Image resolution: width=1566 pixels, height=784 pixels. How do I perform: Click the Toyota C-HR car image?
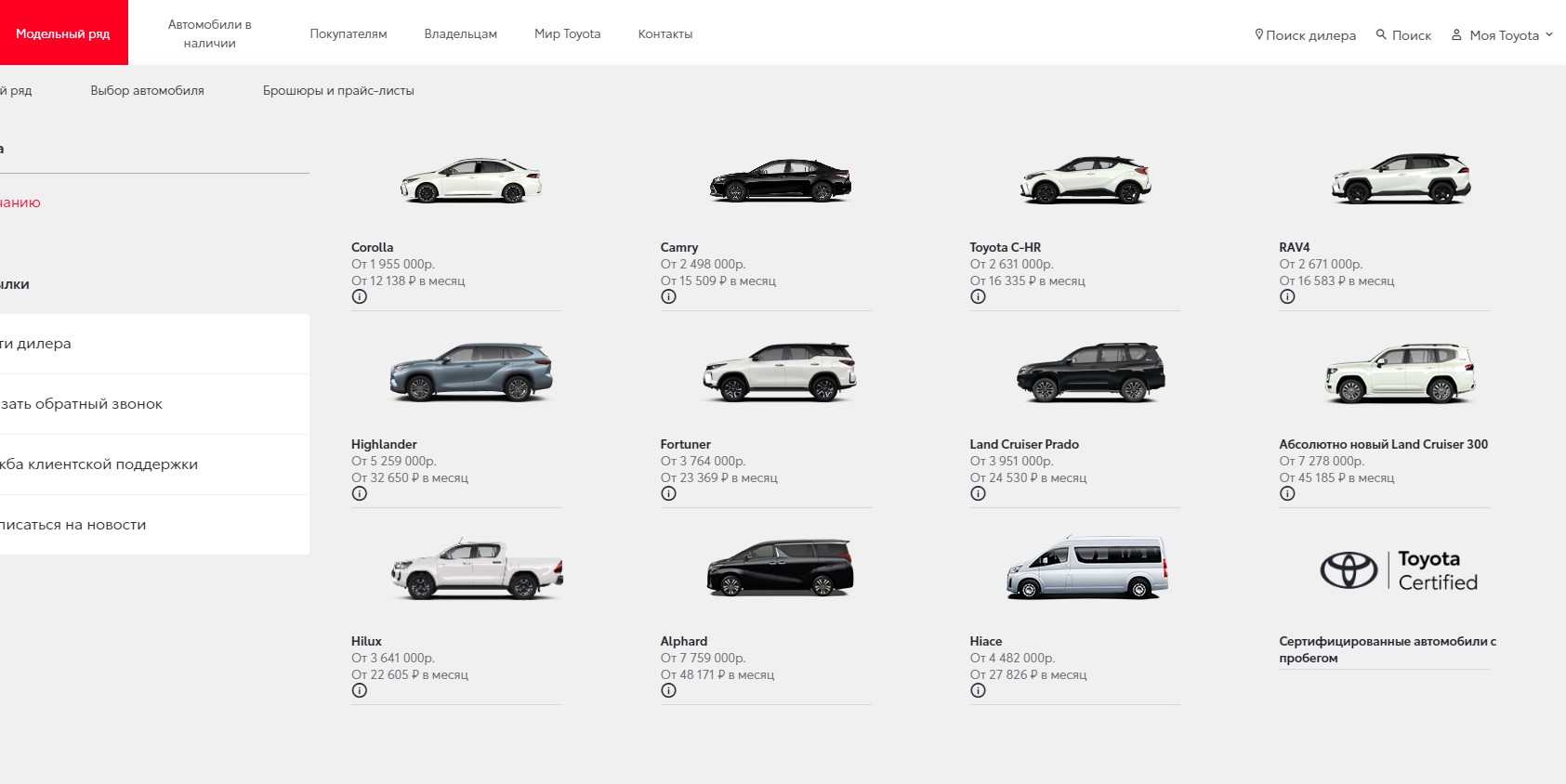click(1086, 179)
